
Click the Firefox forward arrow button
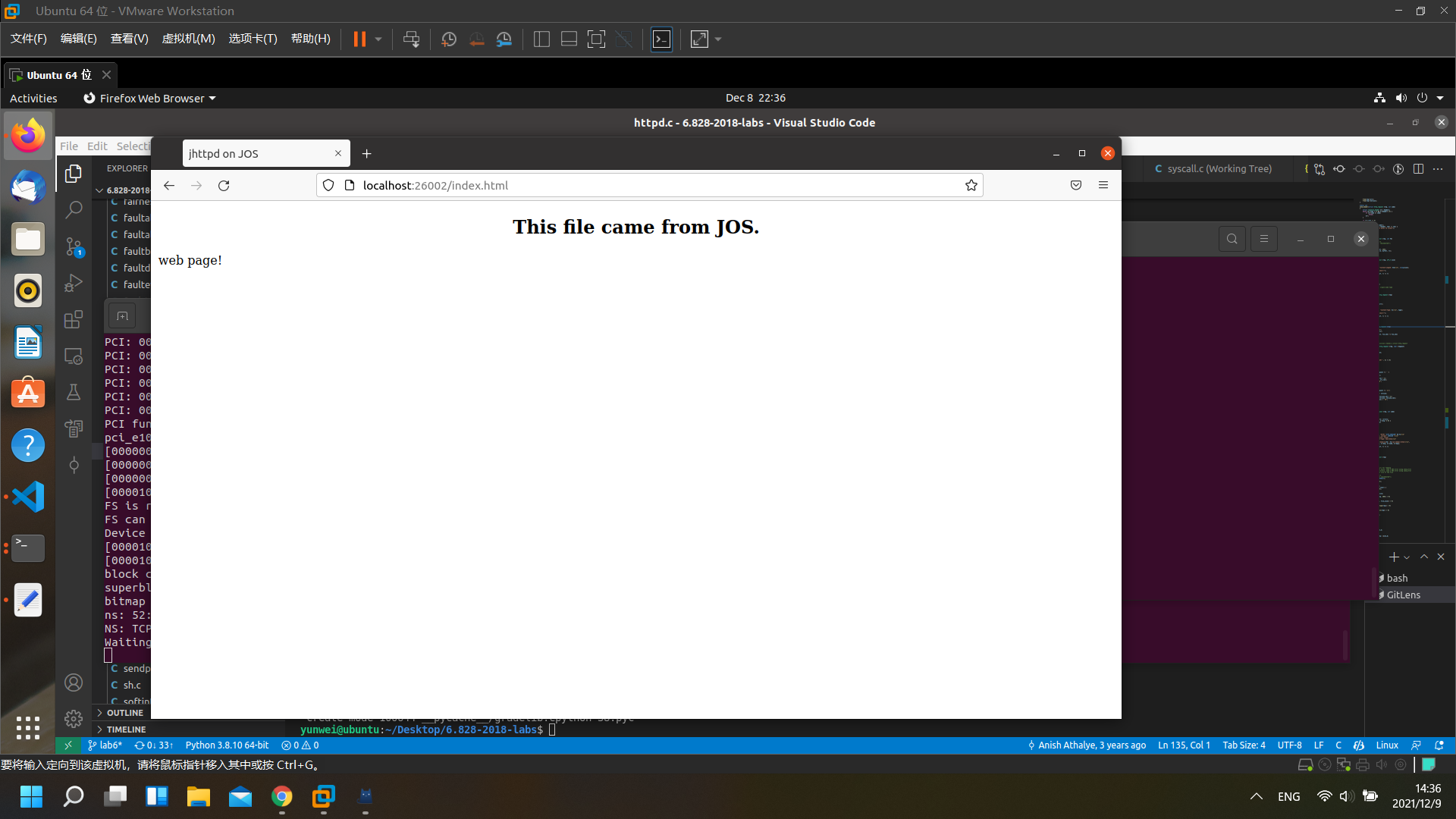(x=196, y=186)
